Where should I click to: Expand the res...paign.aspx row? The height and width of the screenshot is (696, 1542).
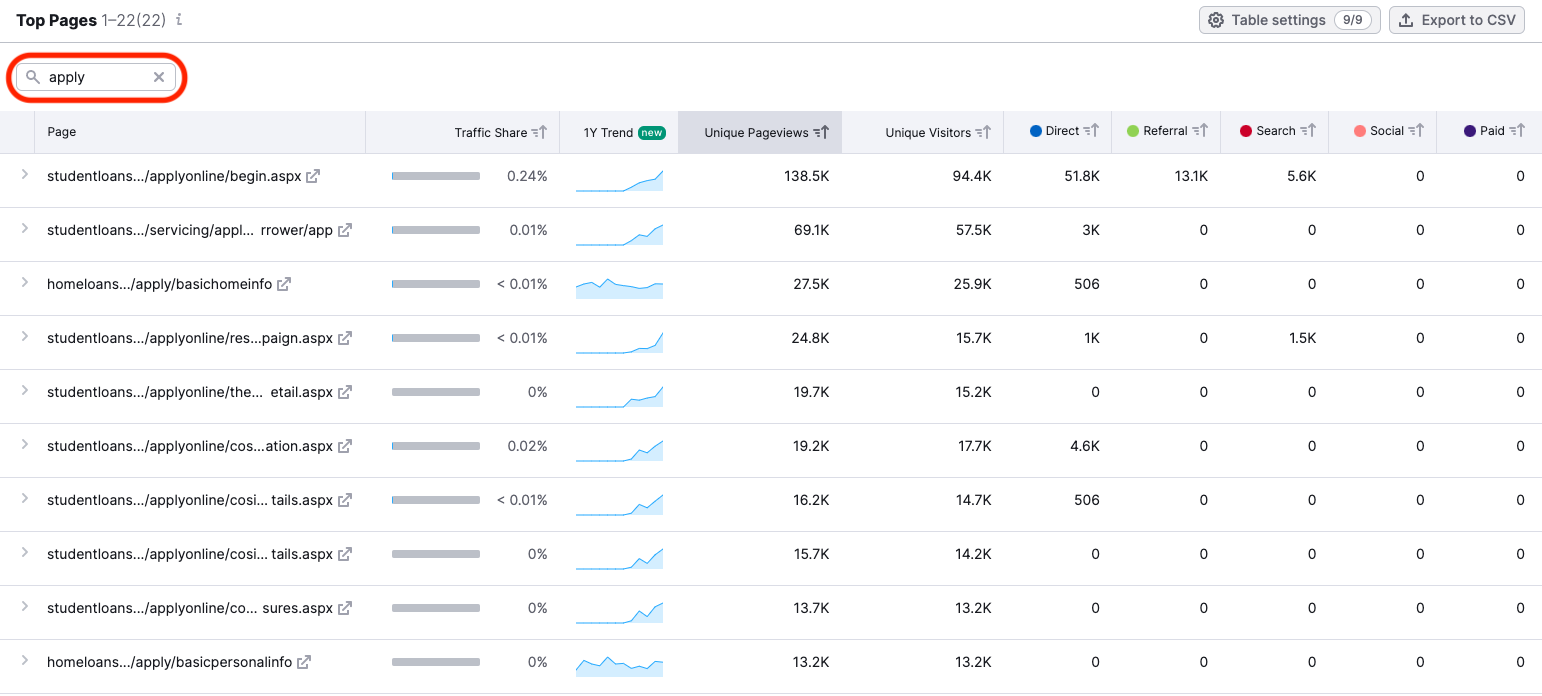click(x=24, y=337)
